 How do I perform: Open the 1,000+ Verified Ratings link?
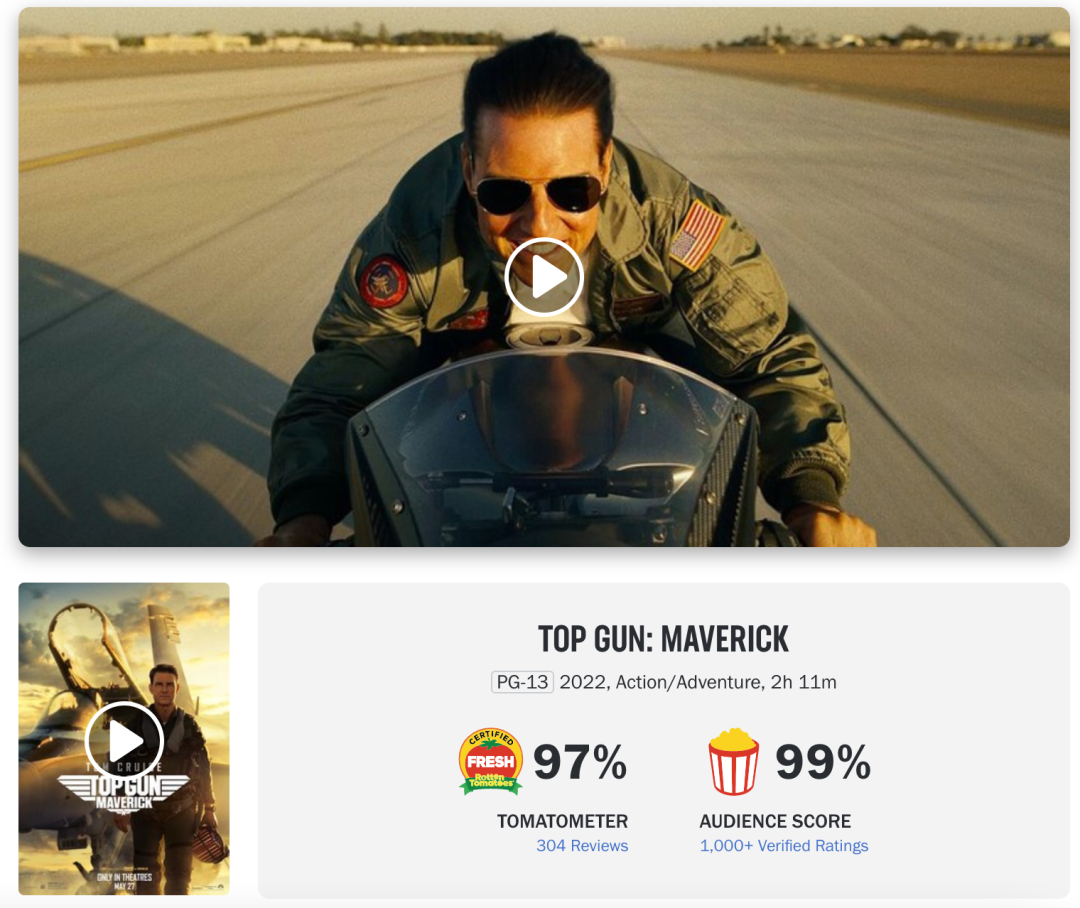point(784,845)
